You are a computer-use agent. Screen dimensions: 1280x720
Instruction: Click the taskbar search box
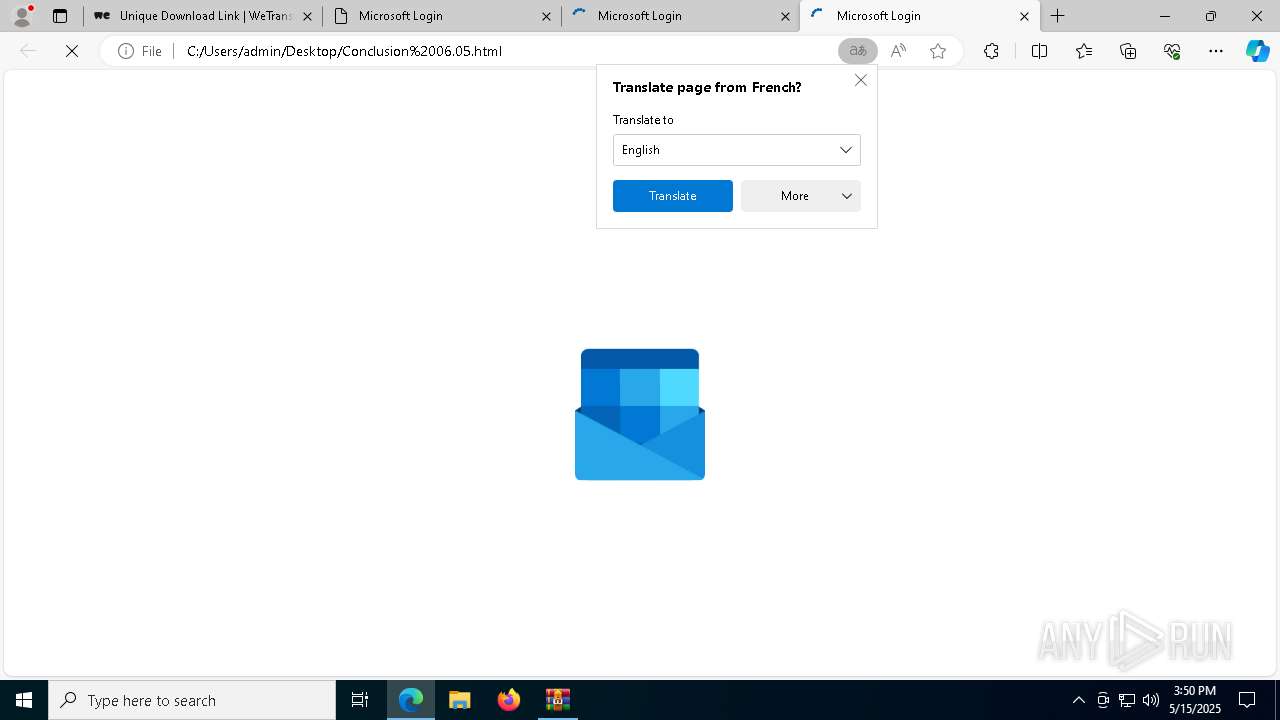[192, 700]
